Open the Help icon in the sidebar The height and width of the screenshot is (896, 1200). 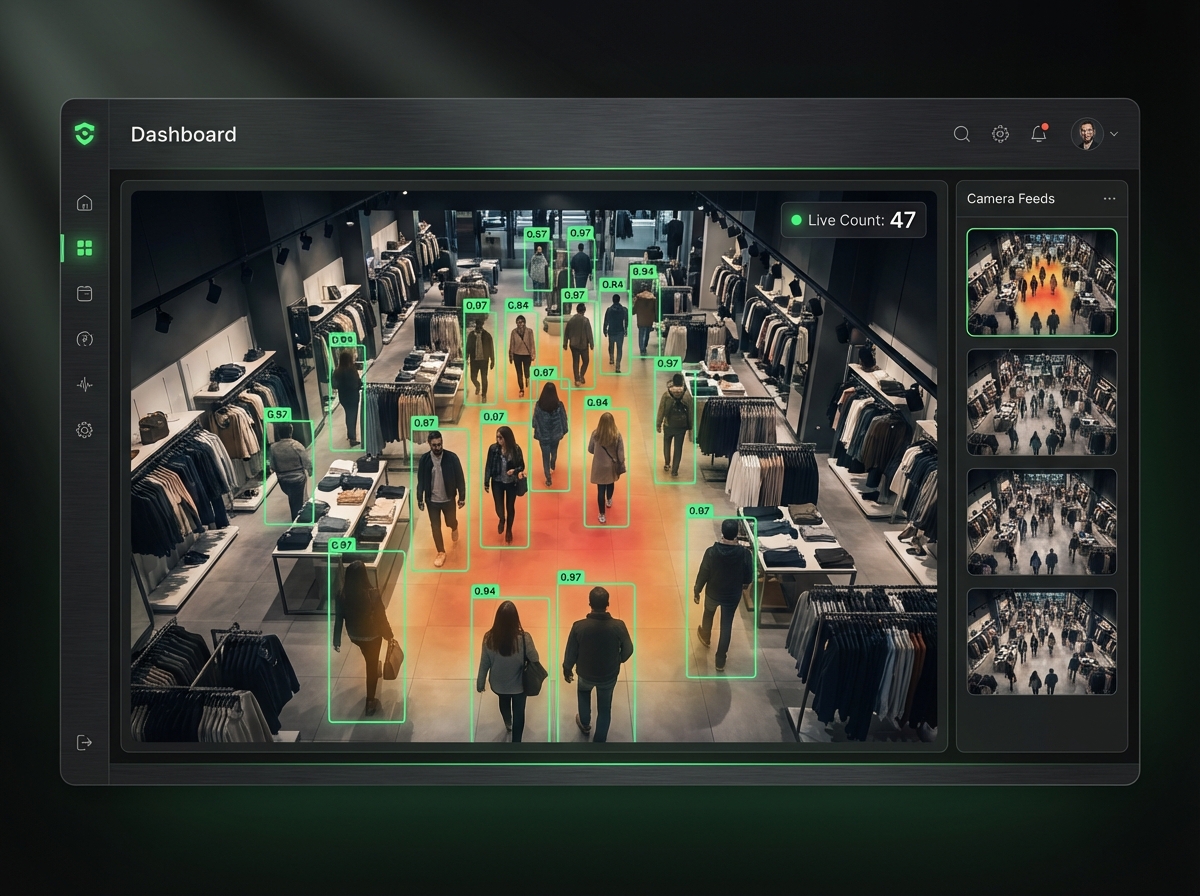84,339
